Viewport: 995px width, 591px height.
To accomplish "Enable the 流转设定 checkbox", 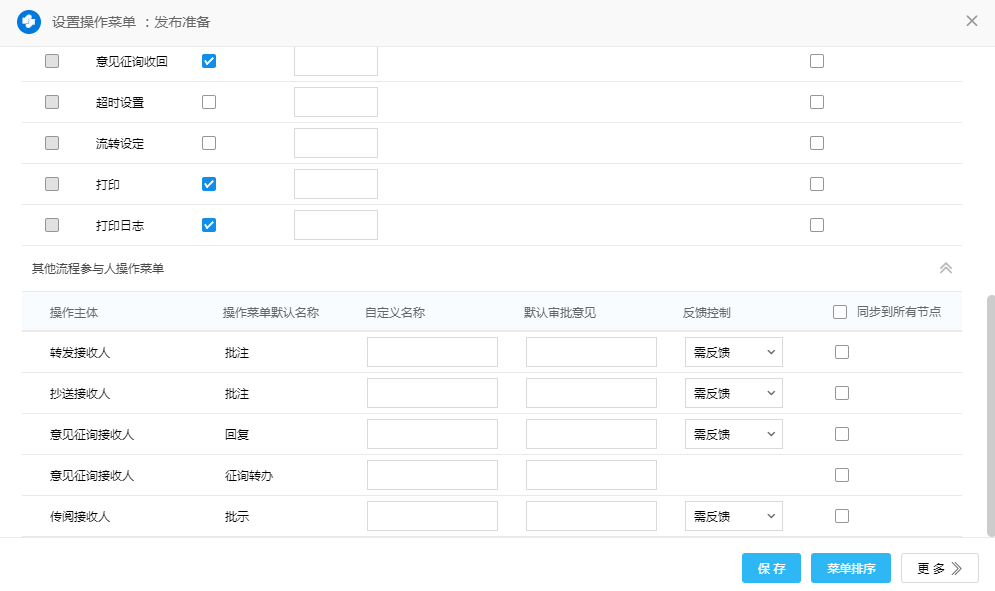I will click(x=209, y=143).
